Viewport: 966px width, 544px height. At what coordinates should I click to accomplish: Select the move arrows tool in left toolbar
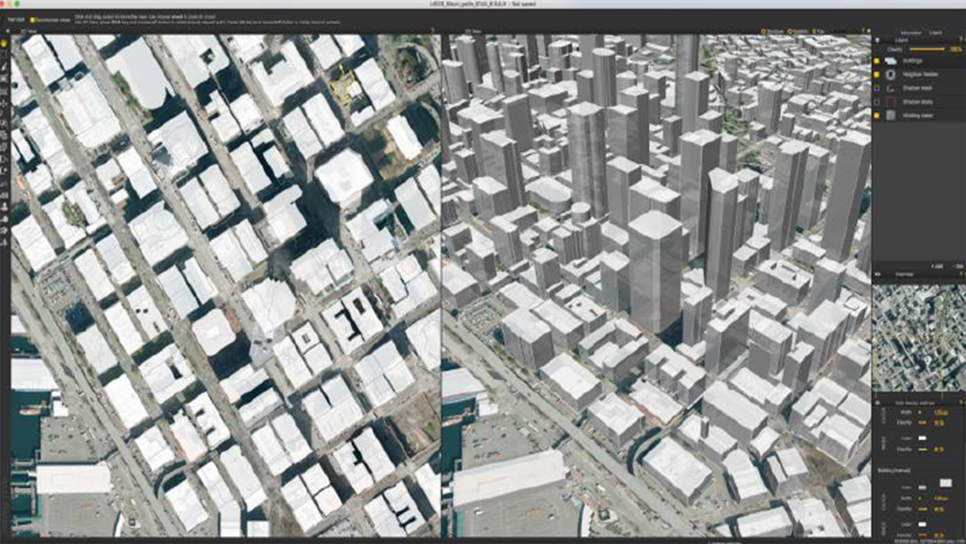(5, 102)
